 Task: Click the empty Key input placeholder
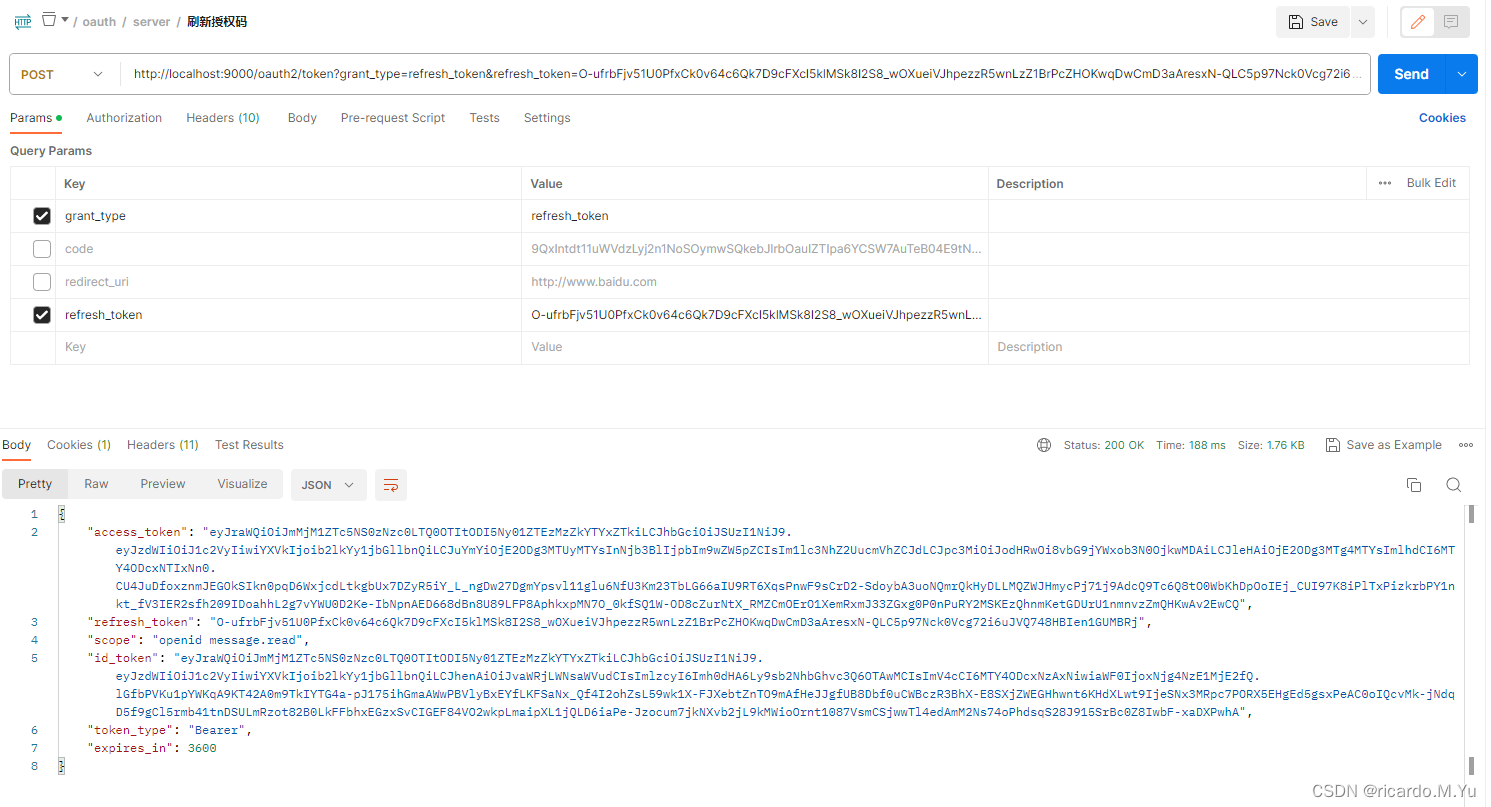coord(288,347)
